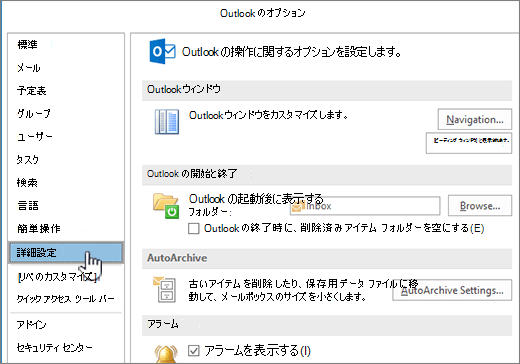Click the Inbox startup folder field
Screen dimensions: 520x364
tap(365, 206)
